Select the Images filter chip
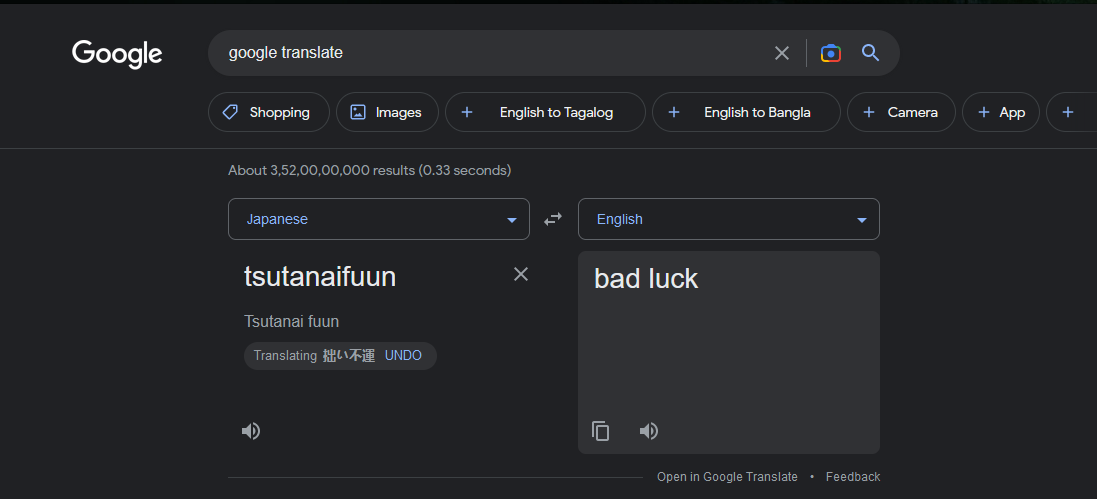The height and width of the screenshot is (499, 1097). pyautogui.click(x=387, y=112)
